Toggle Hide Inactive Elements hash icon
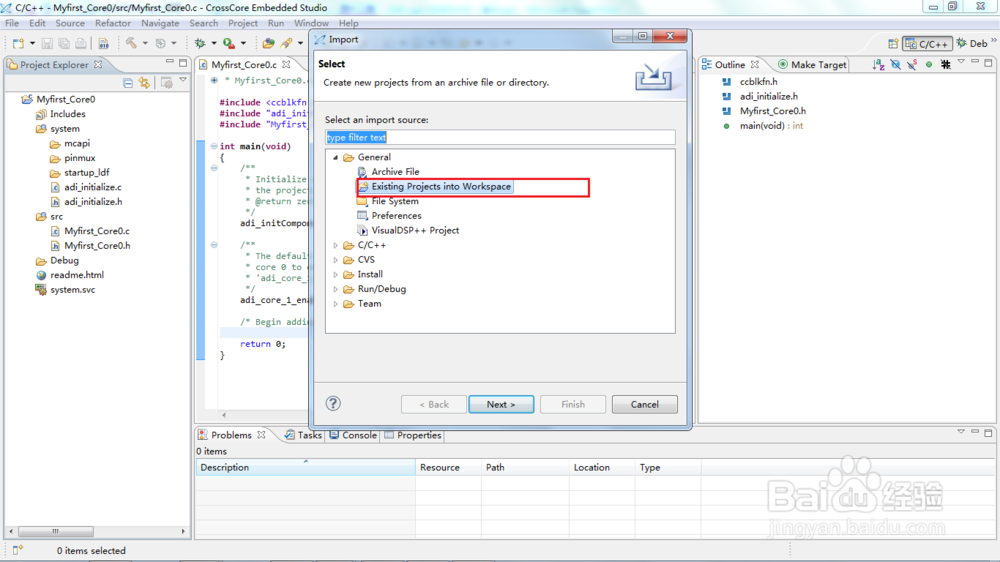Image resolution: width=1000 pixels, height=562 pixels. (x=946, y=64)
